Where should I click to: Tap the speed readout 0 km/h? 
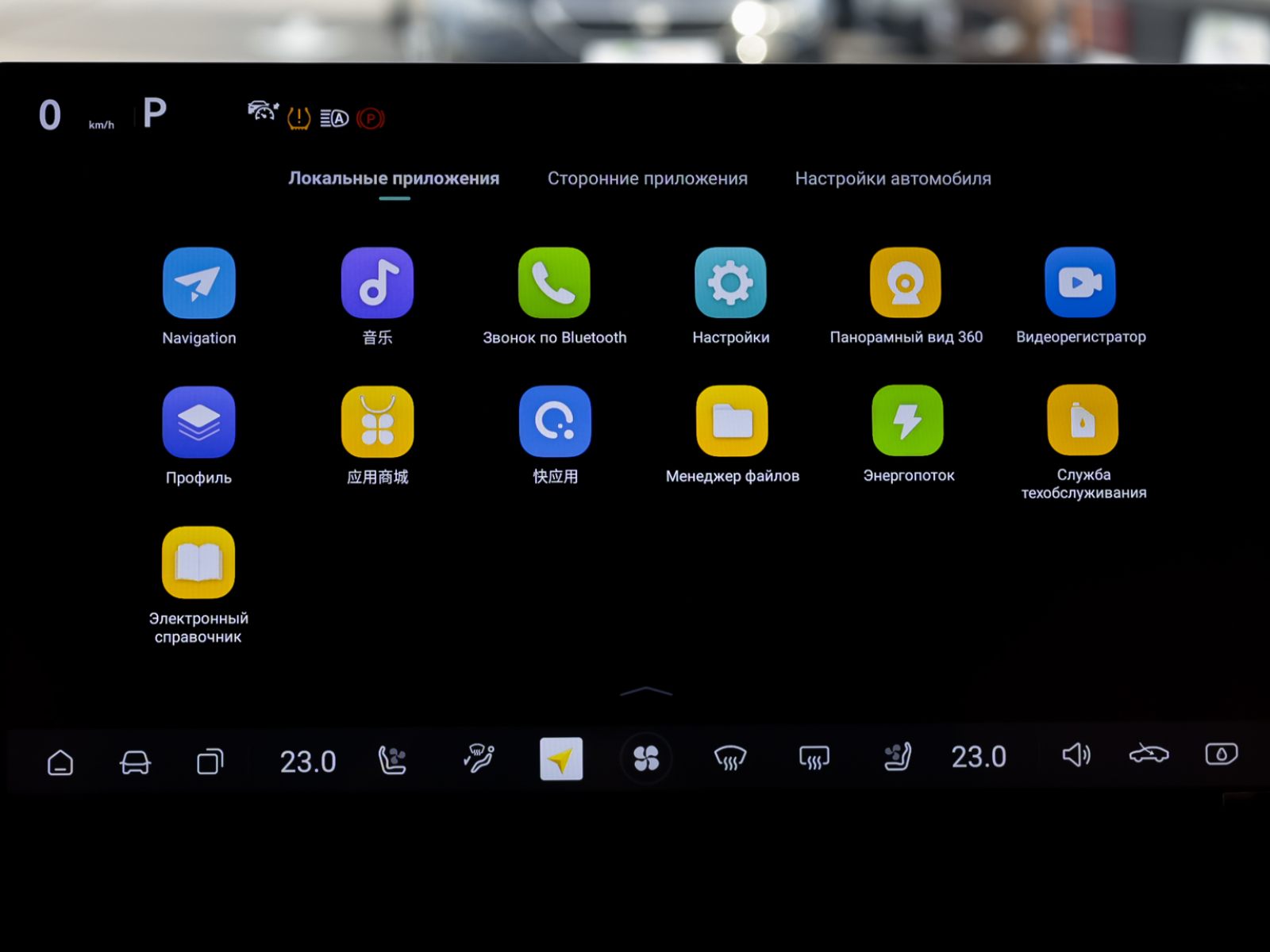(75, 116)
